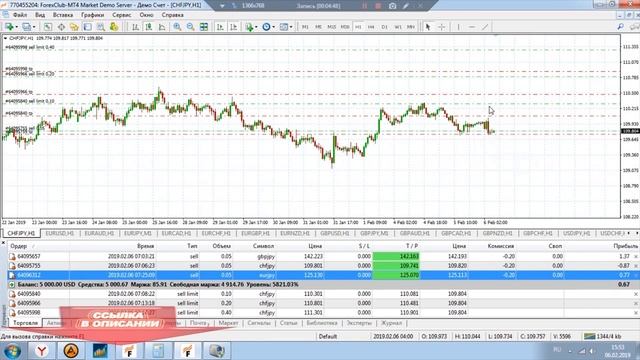The image size is (640, 360).
Task: Sort by the Символ column header
Action: 263,246
